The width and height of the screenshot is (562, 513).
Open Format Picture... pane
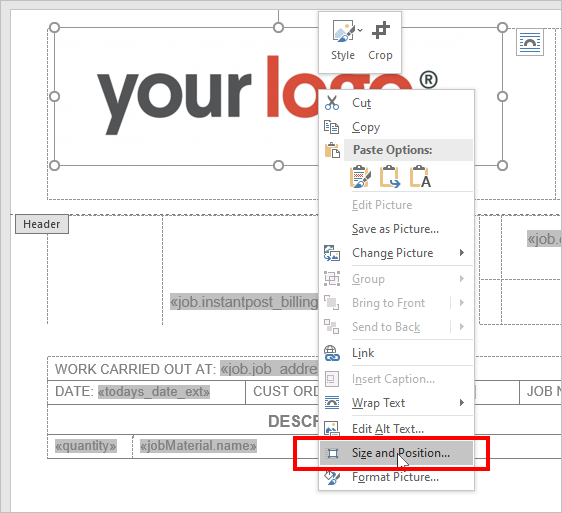(395, 477)
